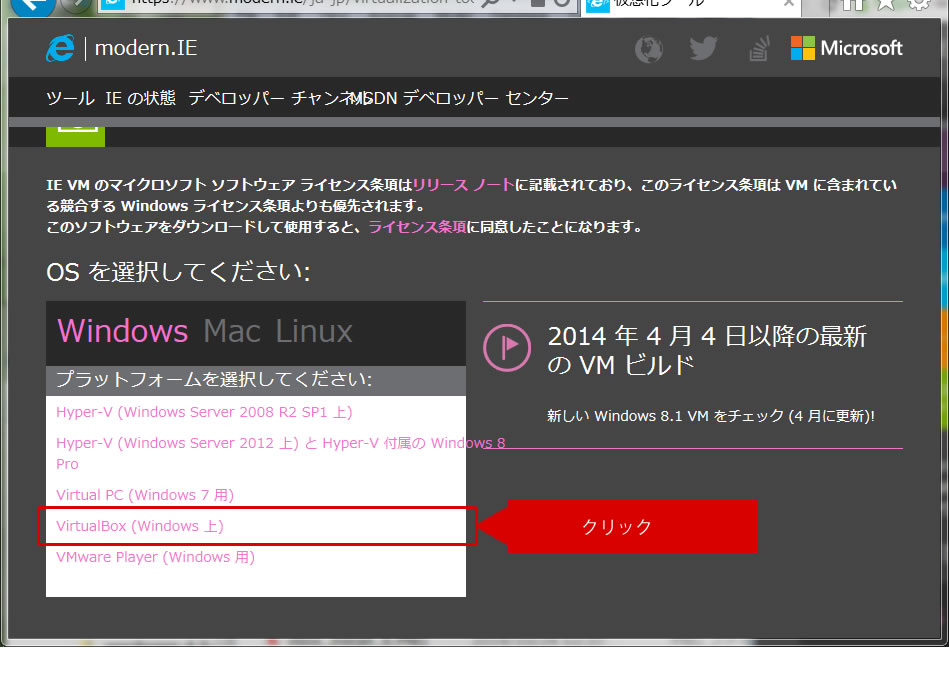
Task: Open browser favorites star icon
Action: point(886,4)
